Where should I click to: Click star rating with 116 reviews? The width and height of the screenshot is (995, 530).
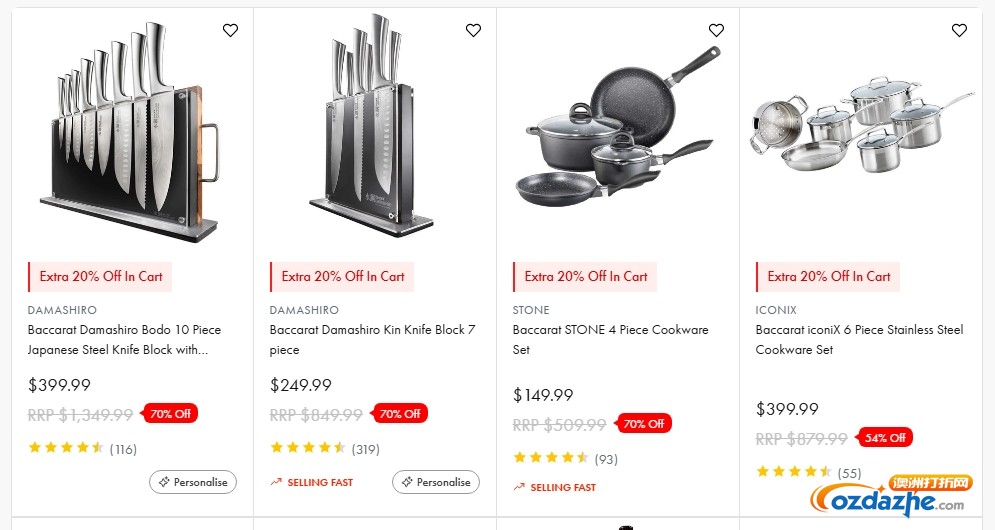pos(66,448)
